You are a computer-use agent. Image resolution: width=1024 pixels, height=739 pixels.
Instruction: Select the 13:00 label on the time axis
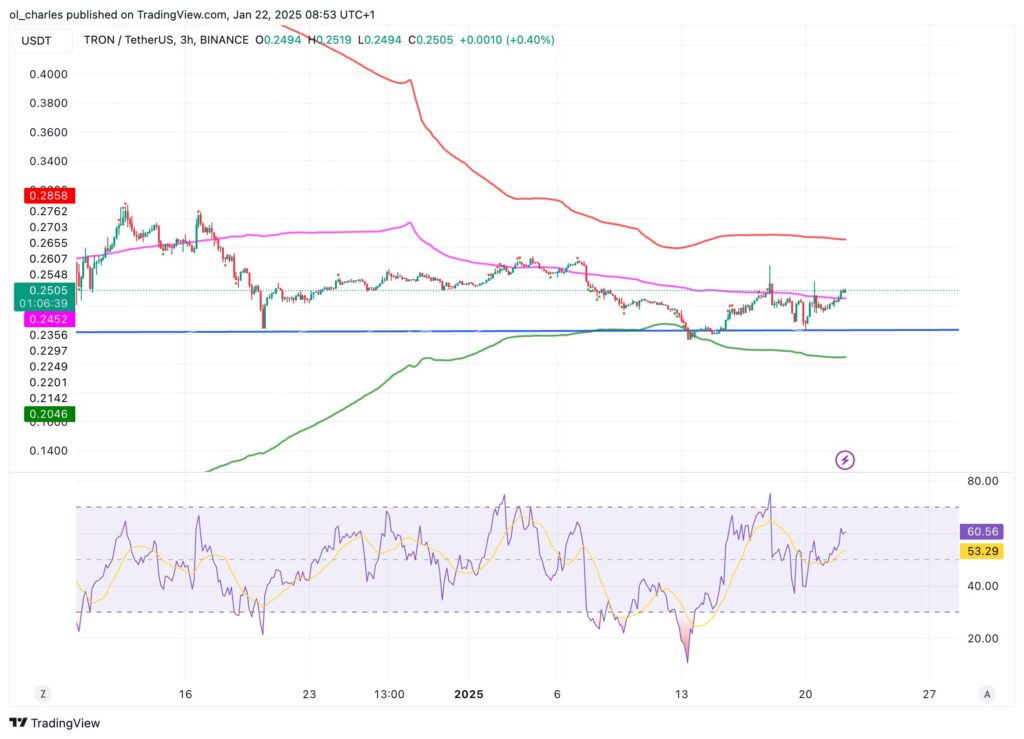click(389, 693)
